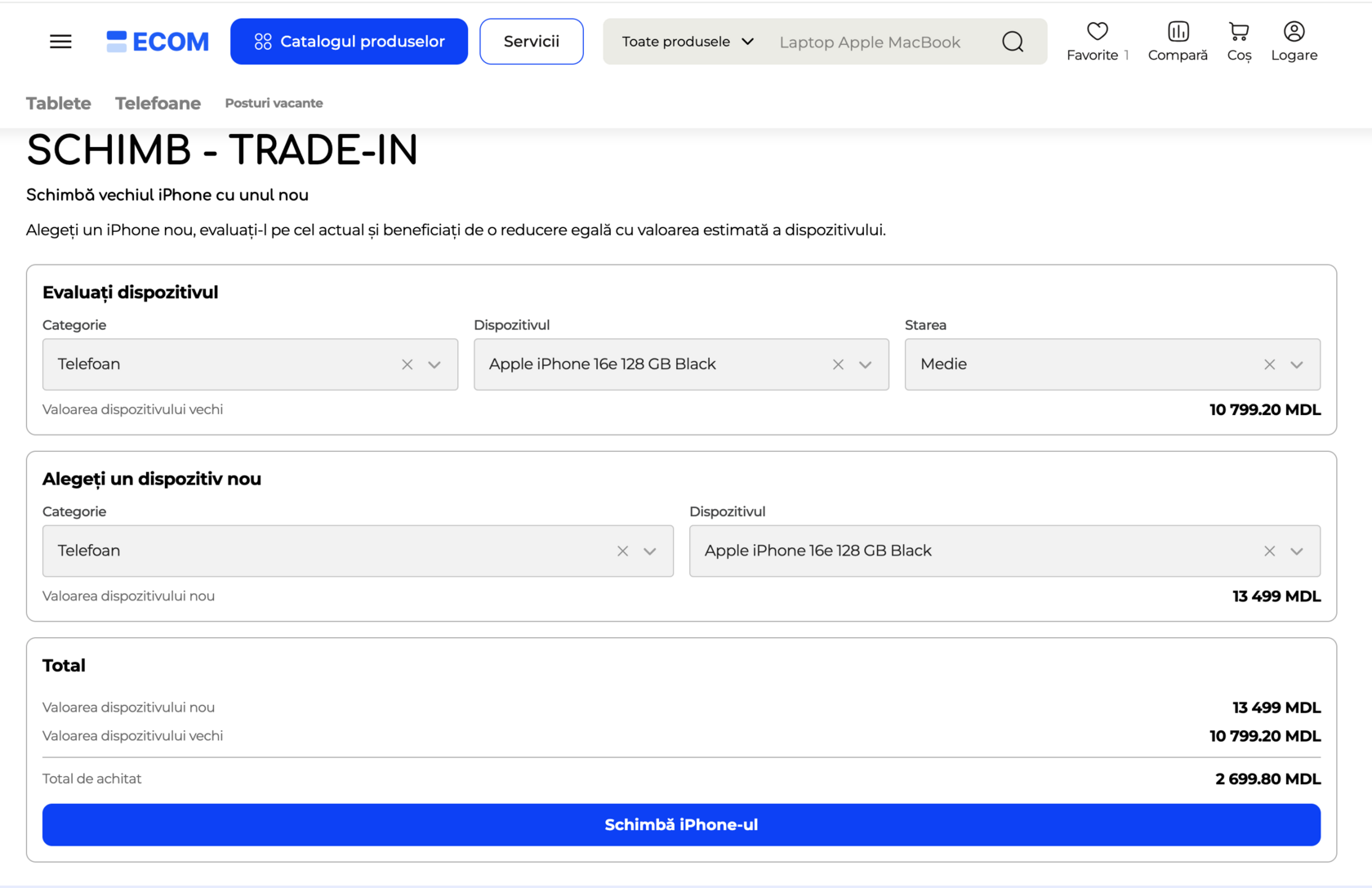Clear old device Dispozitivul iPhone 16e selection
This screenshot has width=1372, height=888.
838,364
